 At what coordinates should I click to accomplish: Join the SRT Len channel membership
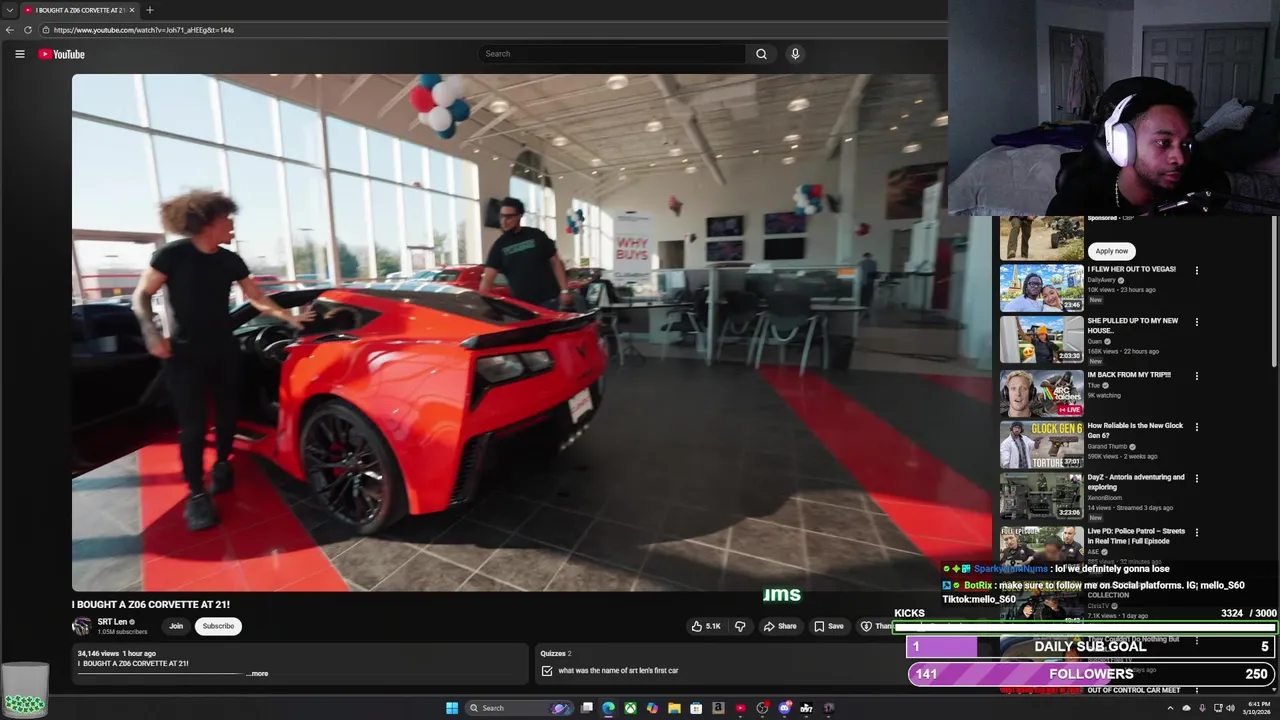[x=176, y=626]
